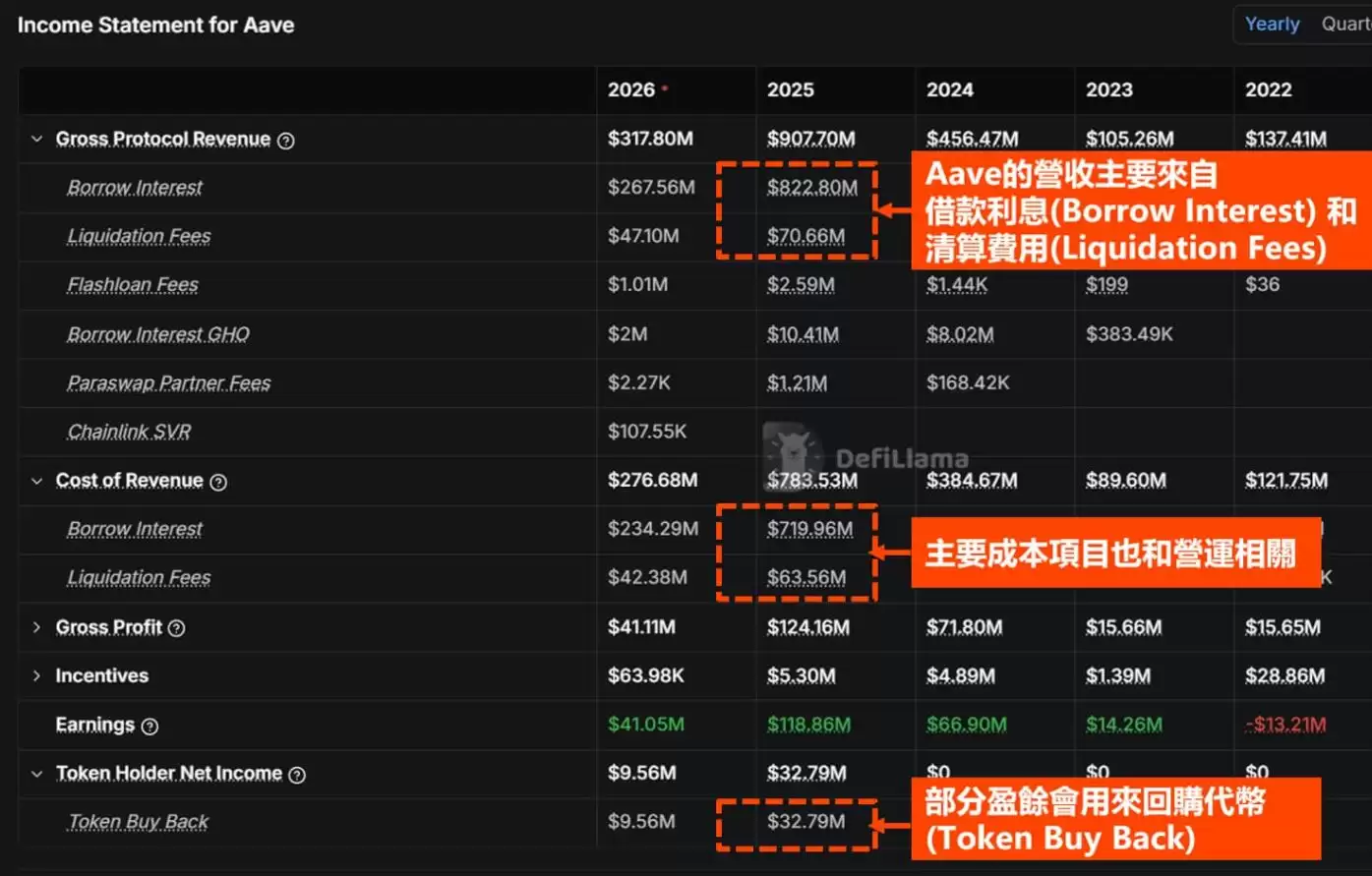Screen dimensions: 1372x876
Task: Click the Earnings row label
Action: [x=95, y=725]
